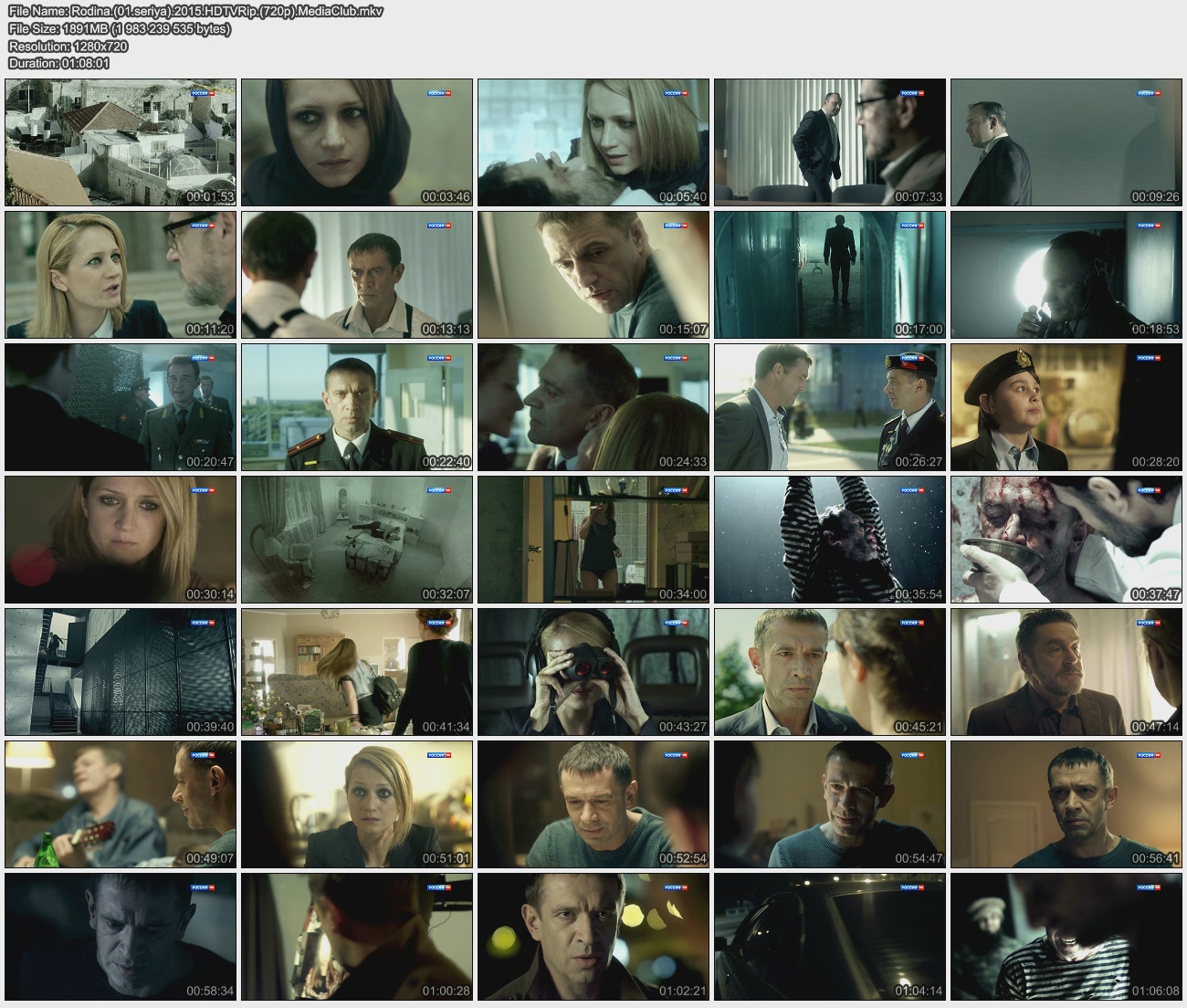Click the building exterior frame at 00:39:40
Image resolution: width=1187 pixels, height=1008 pixels.
121,672
